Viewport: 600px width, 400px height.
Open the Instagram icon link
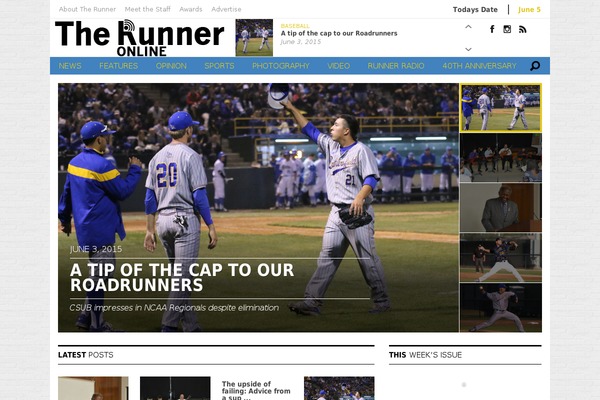pos(507,29)
